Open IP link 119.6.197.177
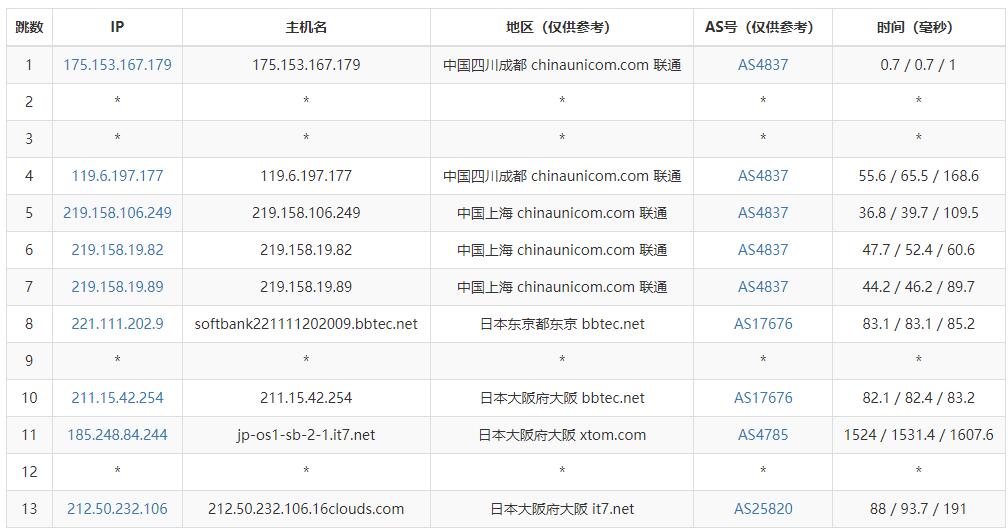The height and width of the screenshot is (531, 1008). [x=117, y=176]
